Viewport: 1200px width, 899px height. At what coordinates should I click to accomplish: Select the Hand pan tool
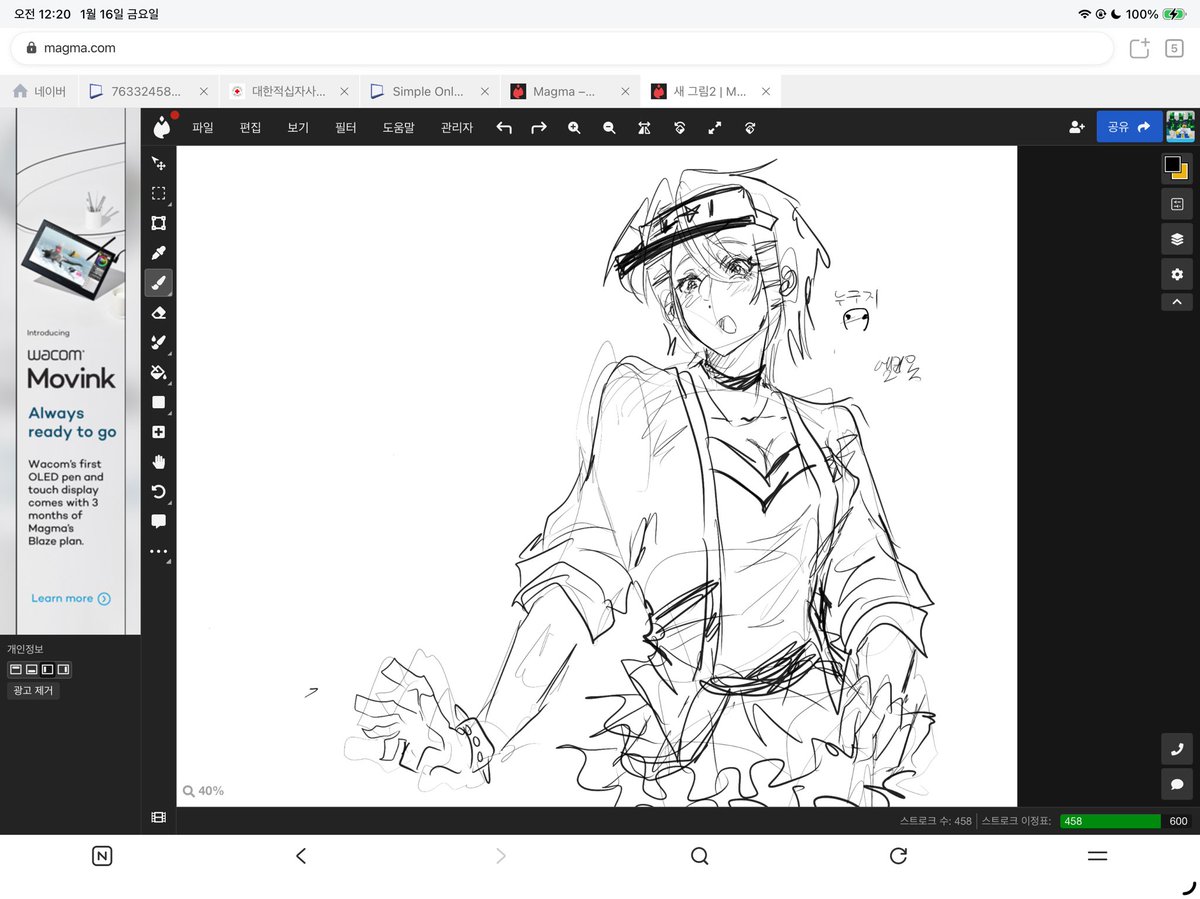(x=158, y=462)
